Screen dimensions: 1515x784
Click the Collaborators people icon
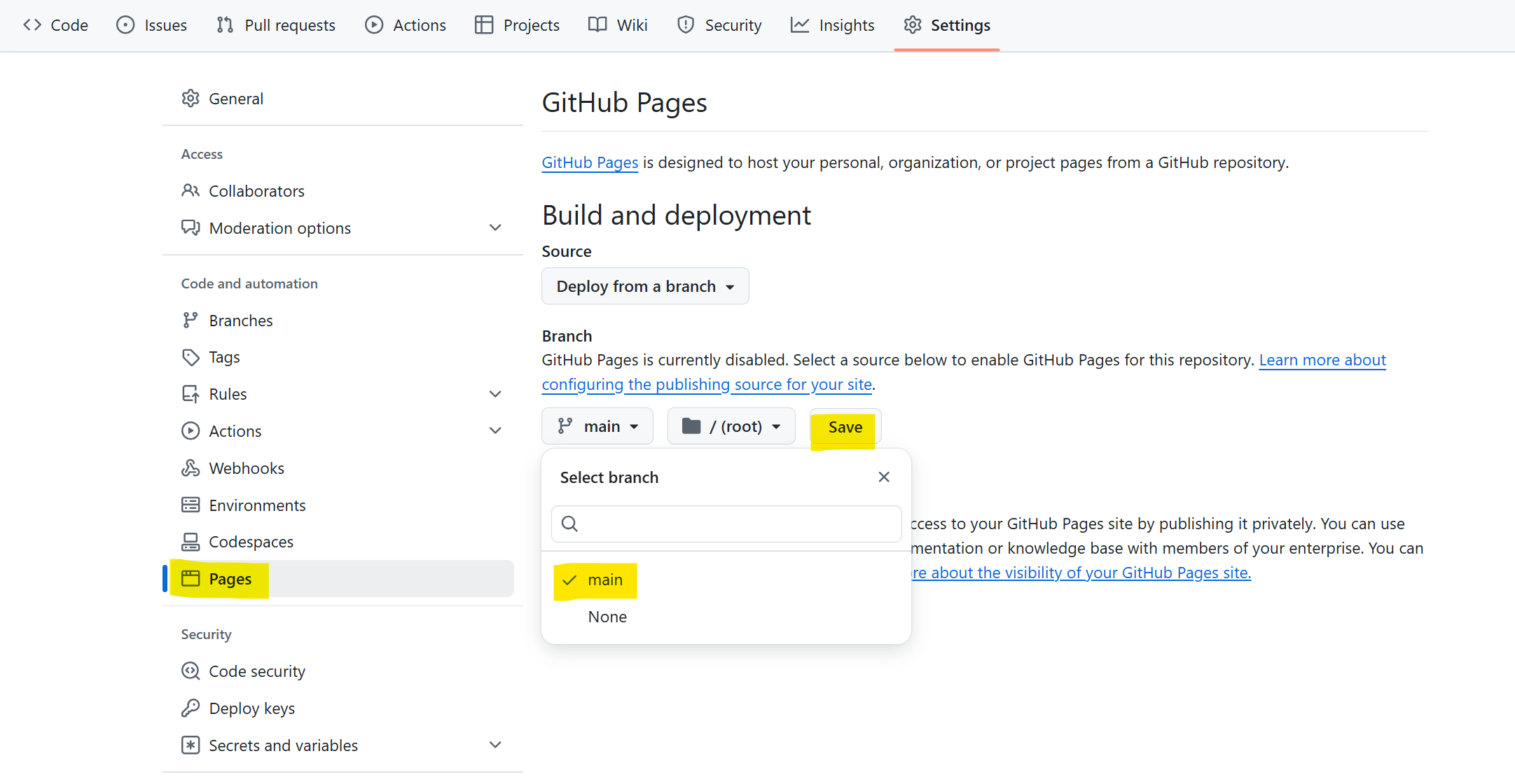[x=191, y=191]
